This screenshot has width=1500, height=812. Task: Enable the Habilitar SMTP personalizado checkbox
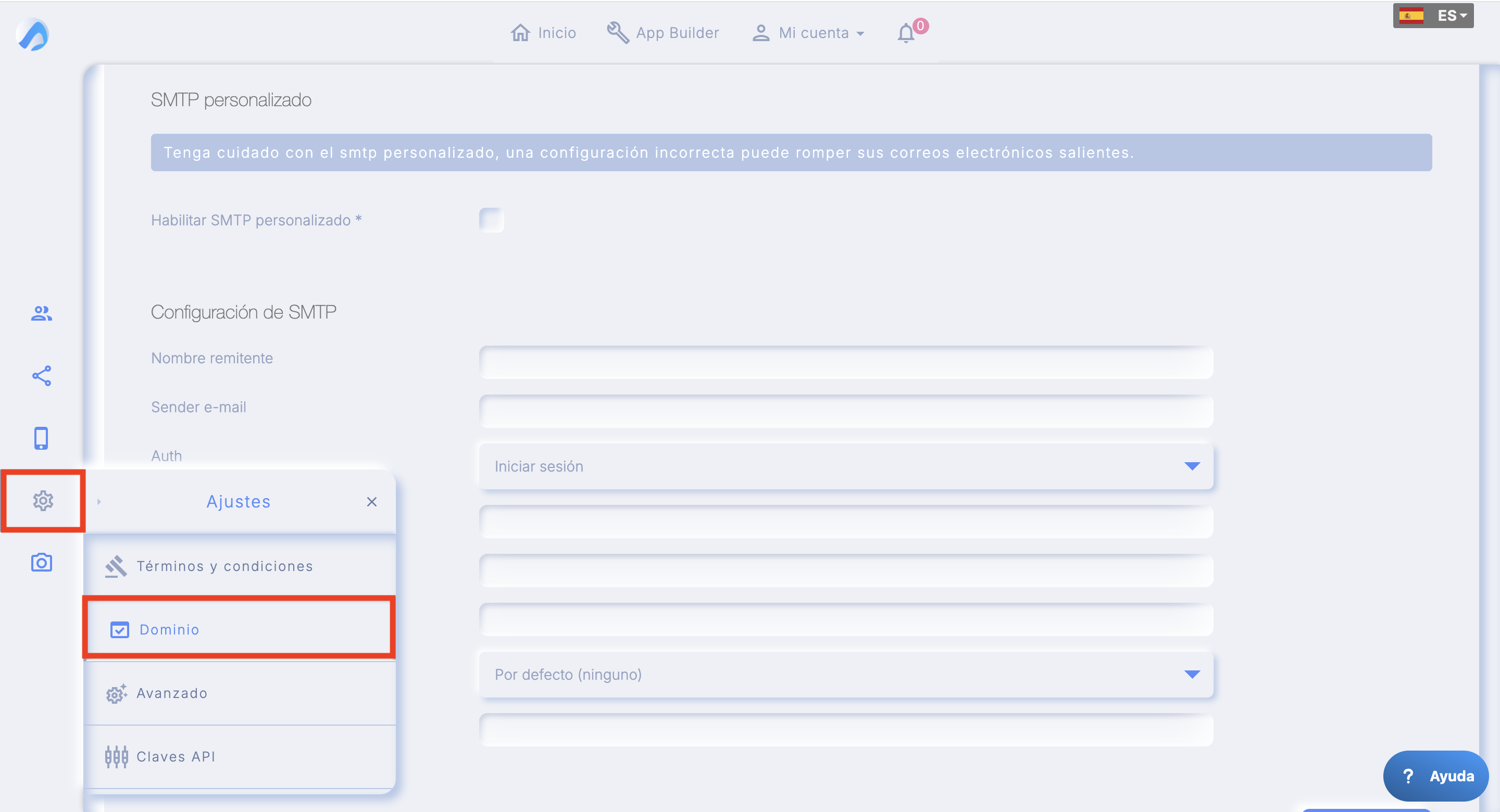pos(492,220)
